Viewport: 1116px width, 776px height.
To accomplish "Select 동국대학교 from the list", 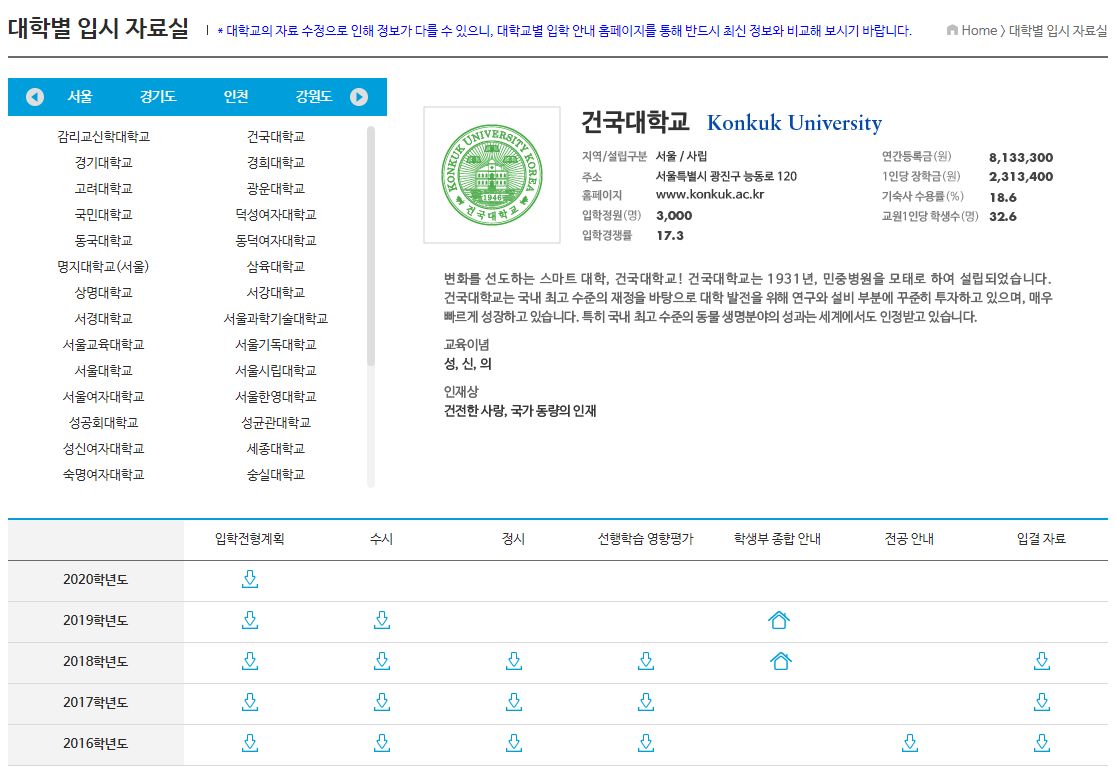I will [x=104, y=241].
